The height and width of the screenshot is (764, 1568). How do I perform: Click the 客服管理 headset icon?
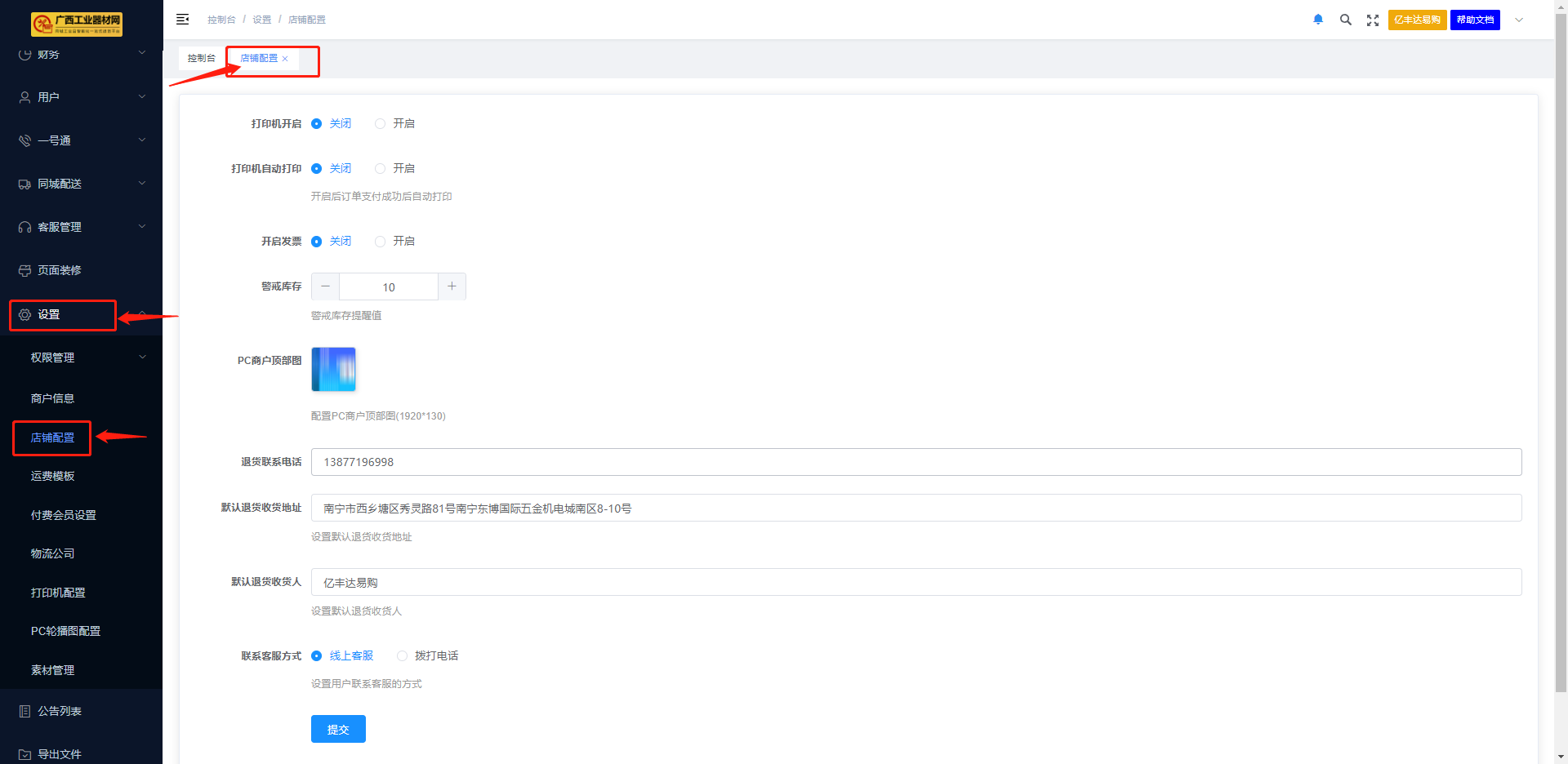[x=24, y=227]
